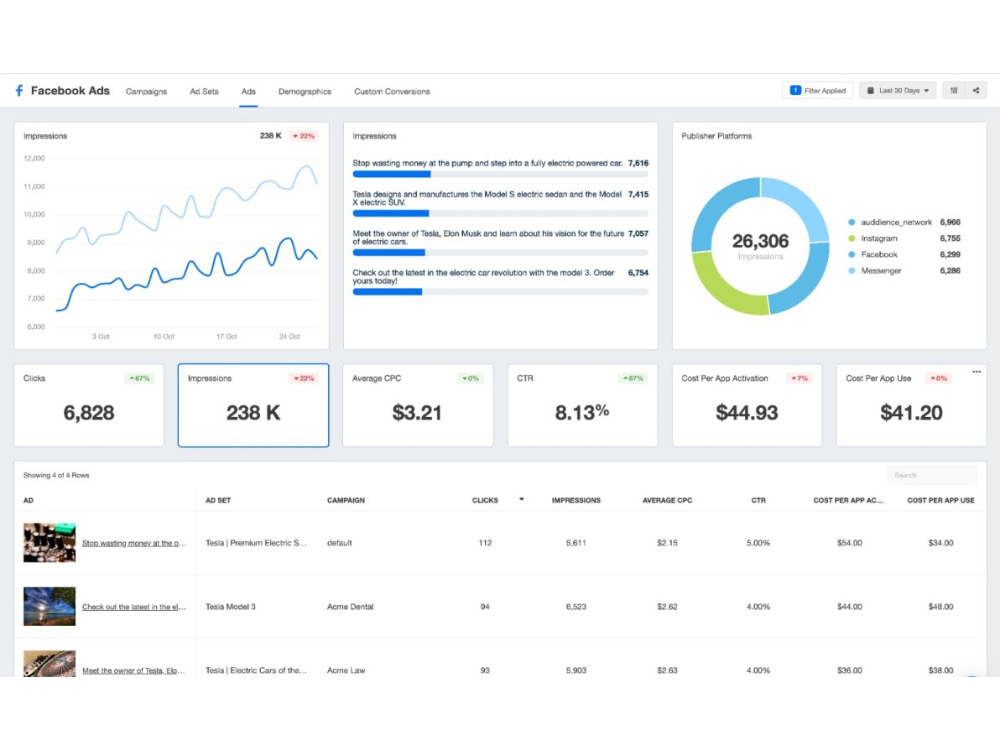Click the 6,523 impressions table cell
Image resolution: width=1000 pixels, height=750 pixels.
coord(576,607)
